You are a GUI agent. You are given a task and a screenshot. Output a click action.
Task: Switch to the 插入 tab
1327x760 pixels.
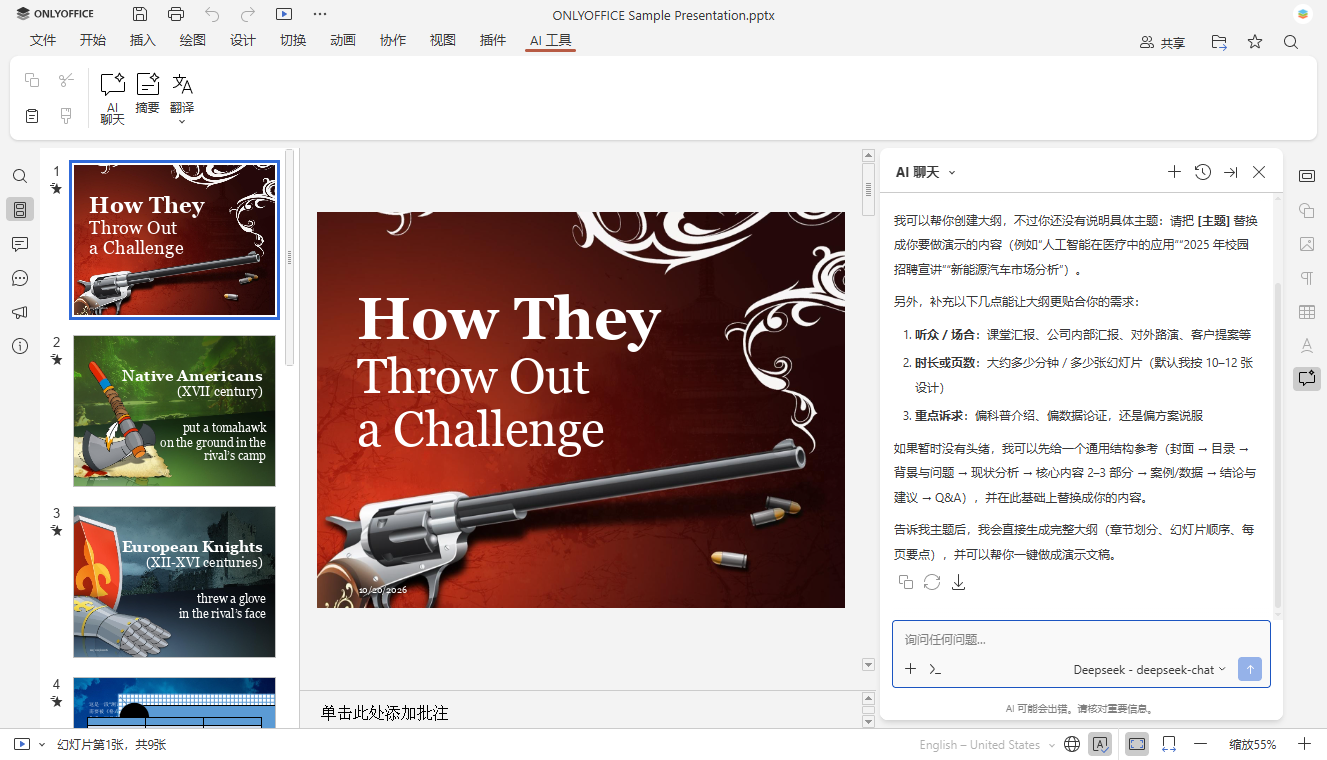pos(143,40)
